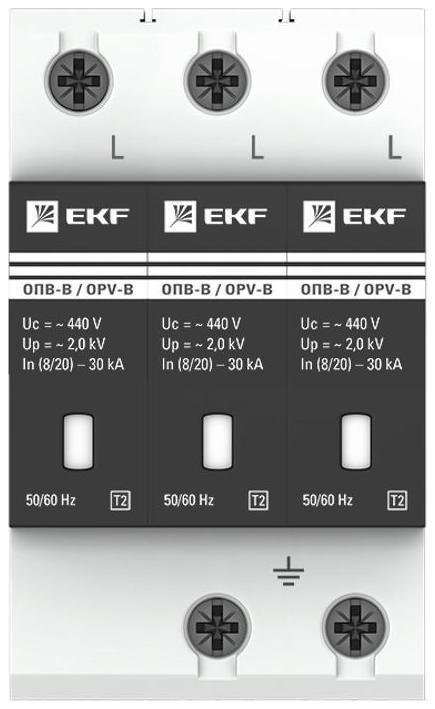
Task: Click the left module status indicator window
Action: [78, 442]
